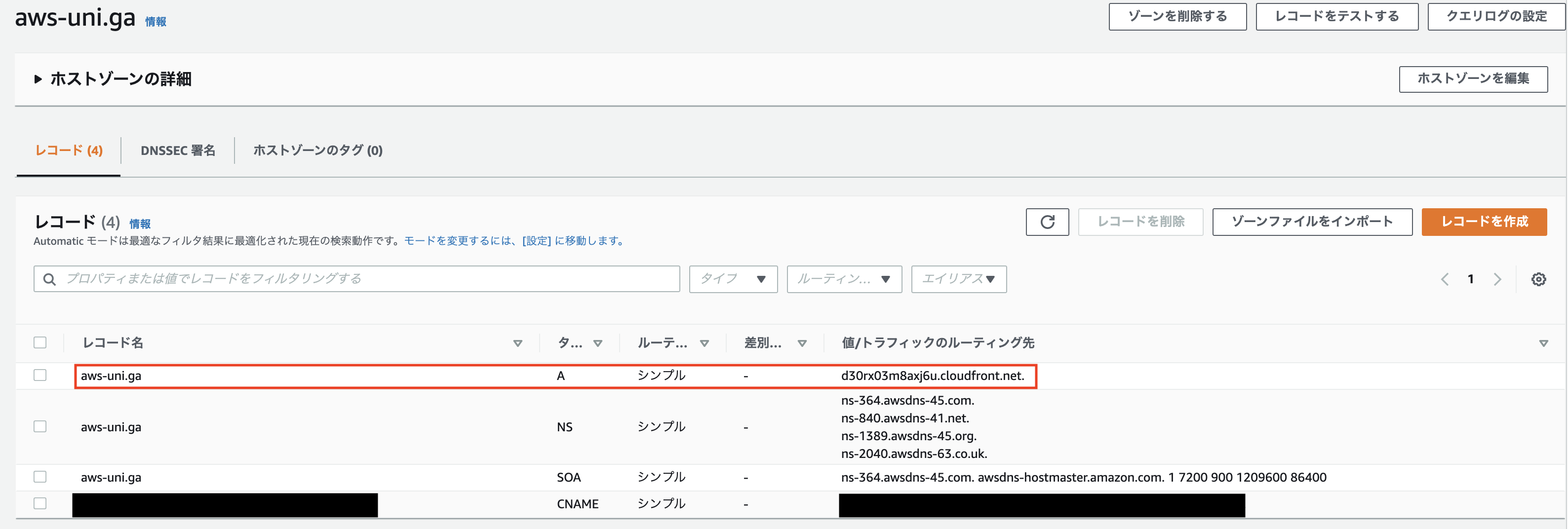Click the A type cell
Screen dimensions: 1568x529
click(561, 376)
